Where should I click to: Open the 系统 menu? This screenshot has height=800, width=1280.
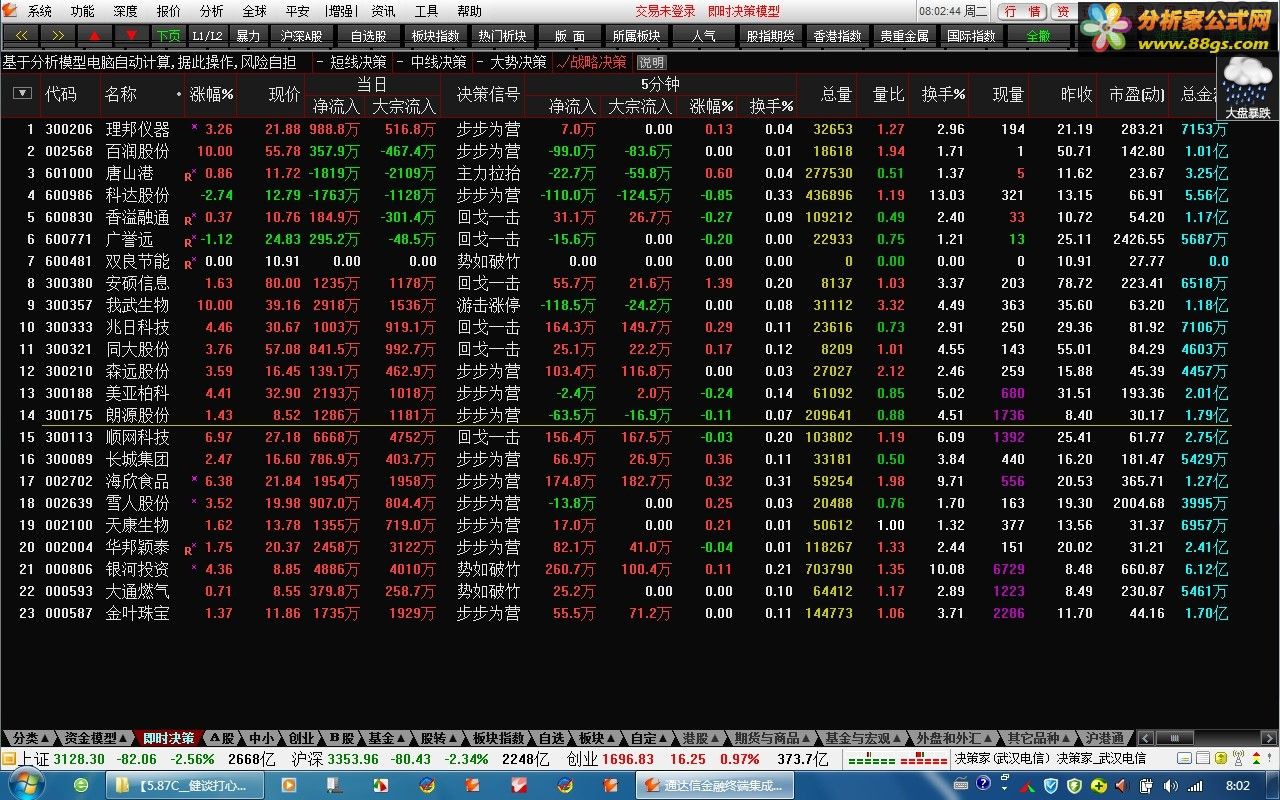pyautogui.click(x=40, y=11)
